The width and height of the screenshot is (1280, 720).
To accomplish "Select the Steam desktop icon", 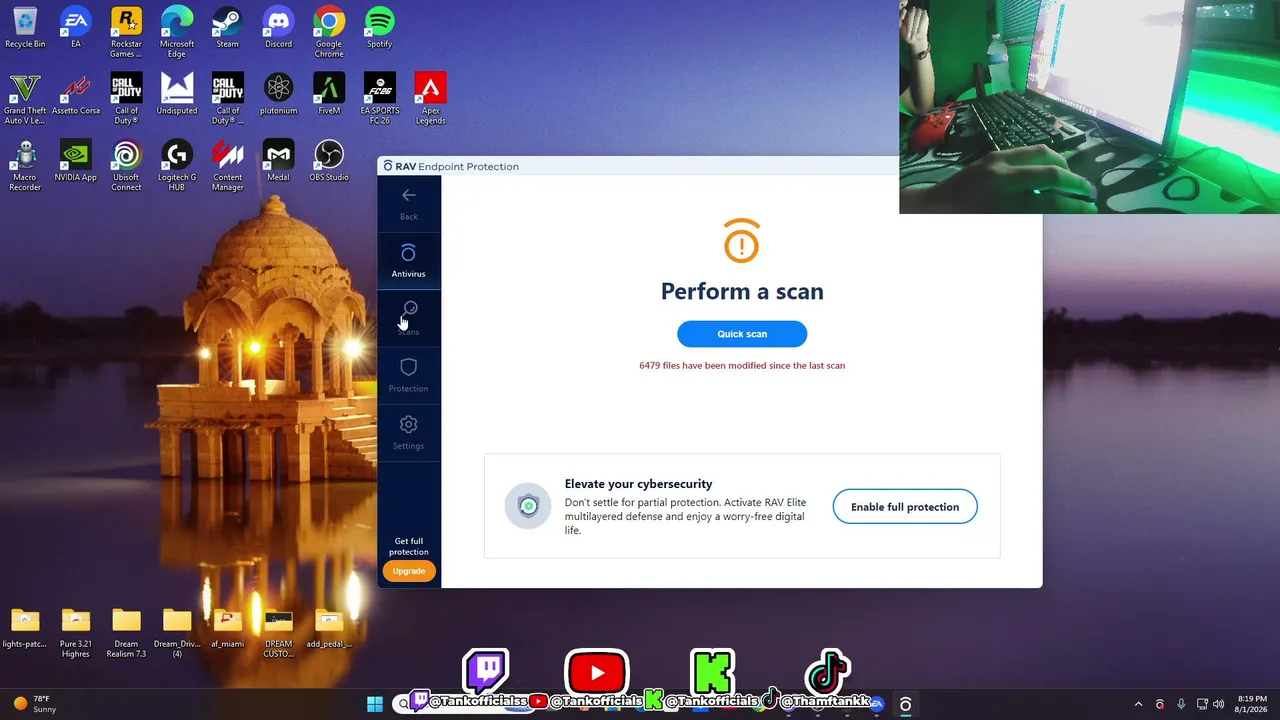I will [228, 28].
